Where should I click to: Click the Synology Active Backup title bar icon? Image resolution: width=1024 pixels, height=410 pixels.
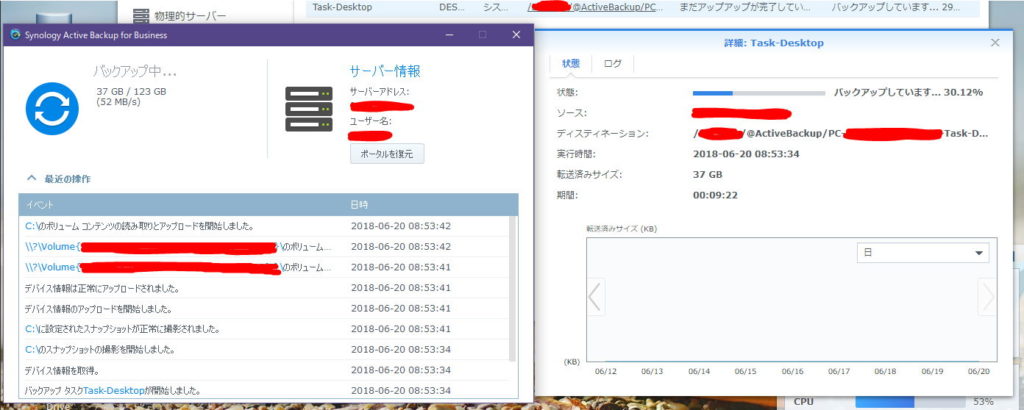coord(16,35)
